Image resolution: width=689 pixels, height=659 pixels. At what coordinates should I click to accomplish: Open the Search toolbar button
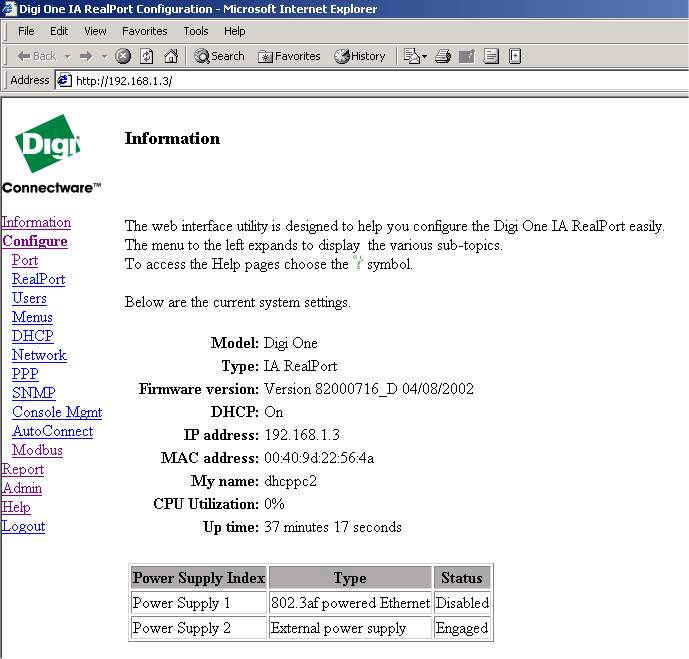point(219,56)
